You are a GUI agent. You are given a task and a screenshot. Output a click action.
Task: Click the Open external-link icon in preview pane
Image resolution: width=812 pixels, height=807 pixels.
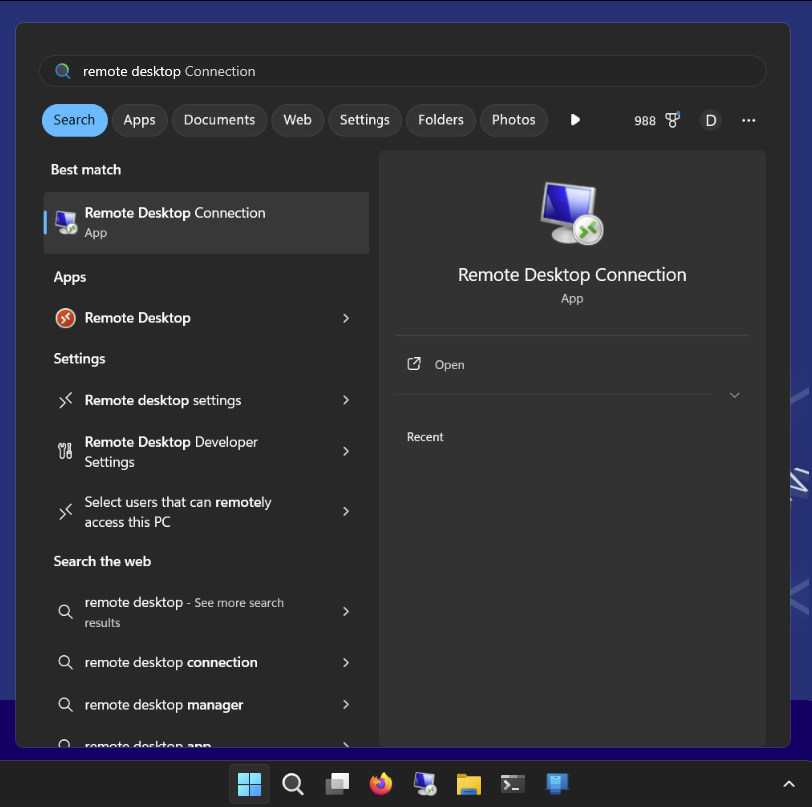(414, 364)
